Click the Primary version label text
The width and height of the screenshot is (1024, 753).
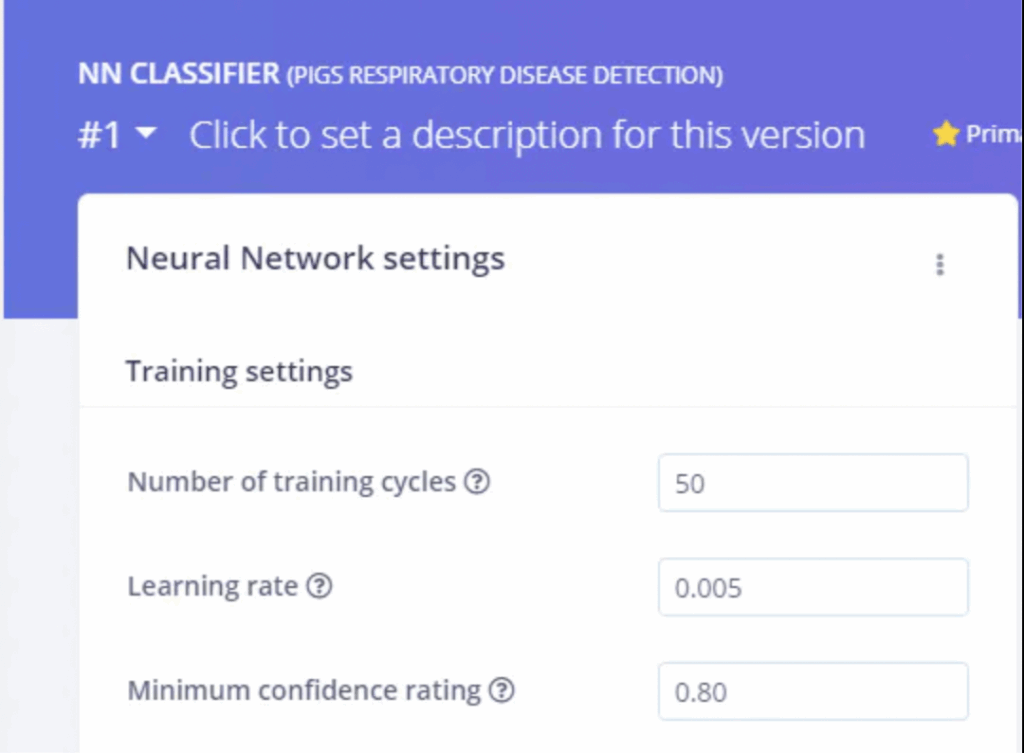994,134
